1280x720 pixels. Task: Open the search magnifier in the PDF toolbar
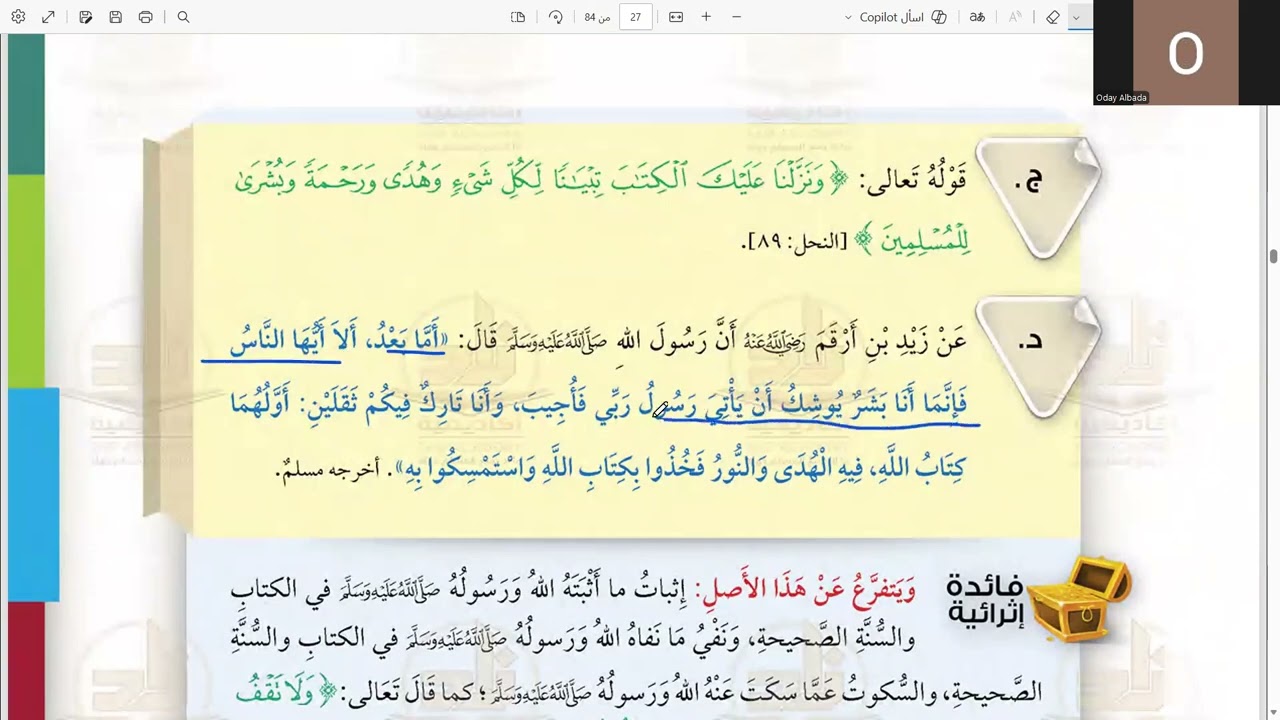[183, 17]
